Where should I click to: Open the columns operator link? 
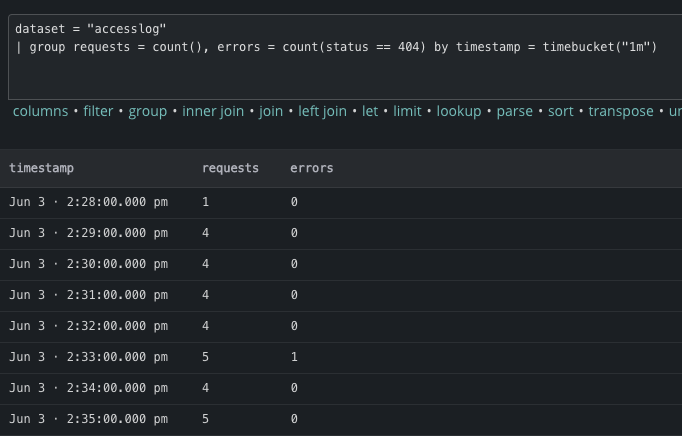click(40, 111)
